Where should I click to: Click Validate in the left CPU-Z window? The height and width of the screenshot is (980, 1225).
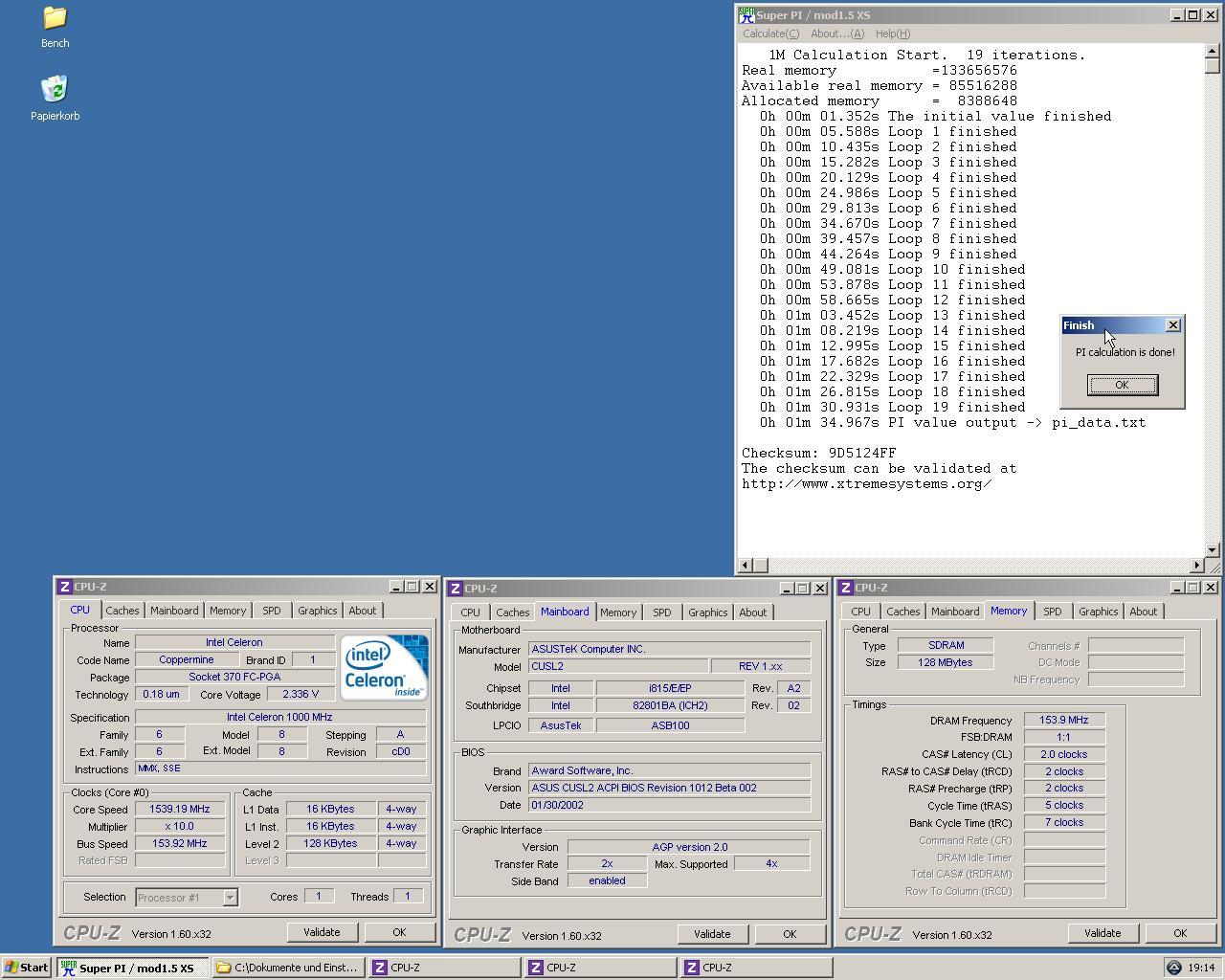(322, 932)
